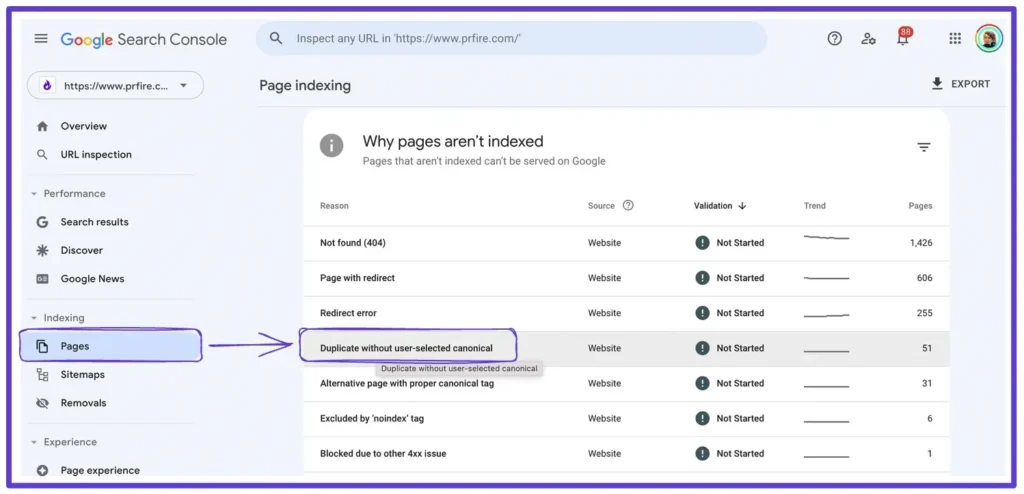Click Not Started status icon for Not found (404)
This screenshot has height=494, width=1024.
[702, 242]
